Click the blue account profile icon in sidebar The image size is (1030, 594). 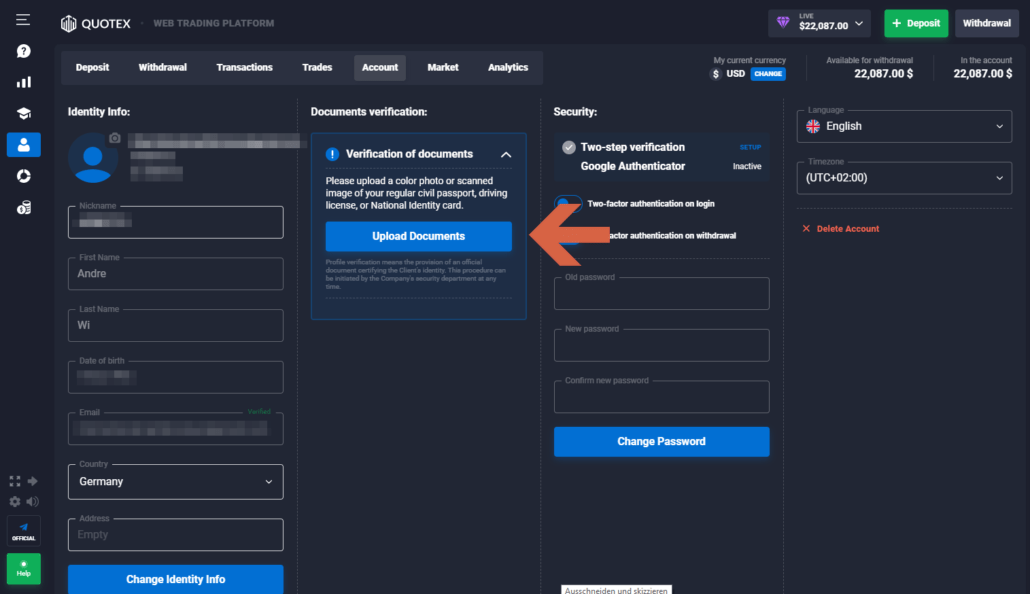click(22, 143)
